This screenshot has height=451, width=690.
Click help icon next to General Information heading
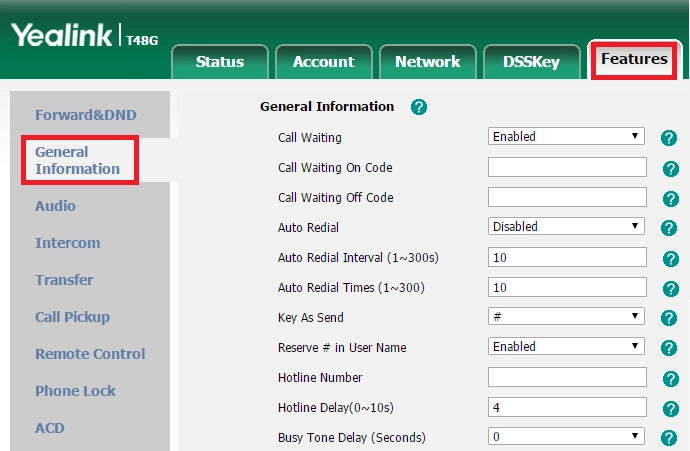point(419,107)
